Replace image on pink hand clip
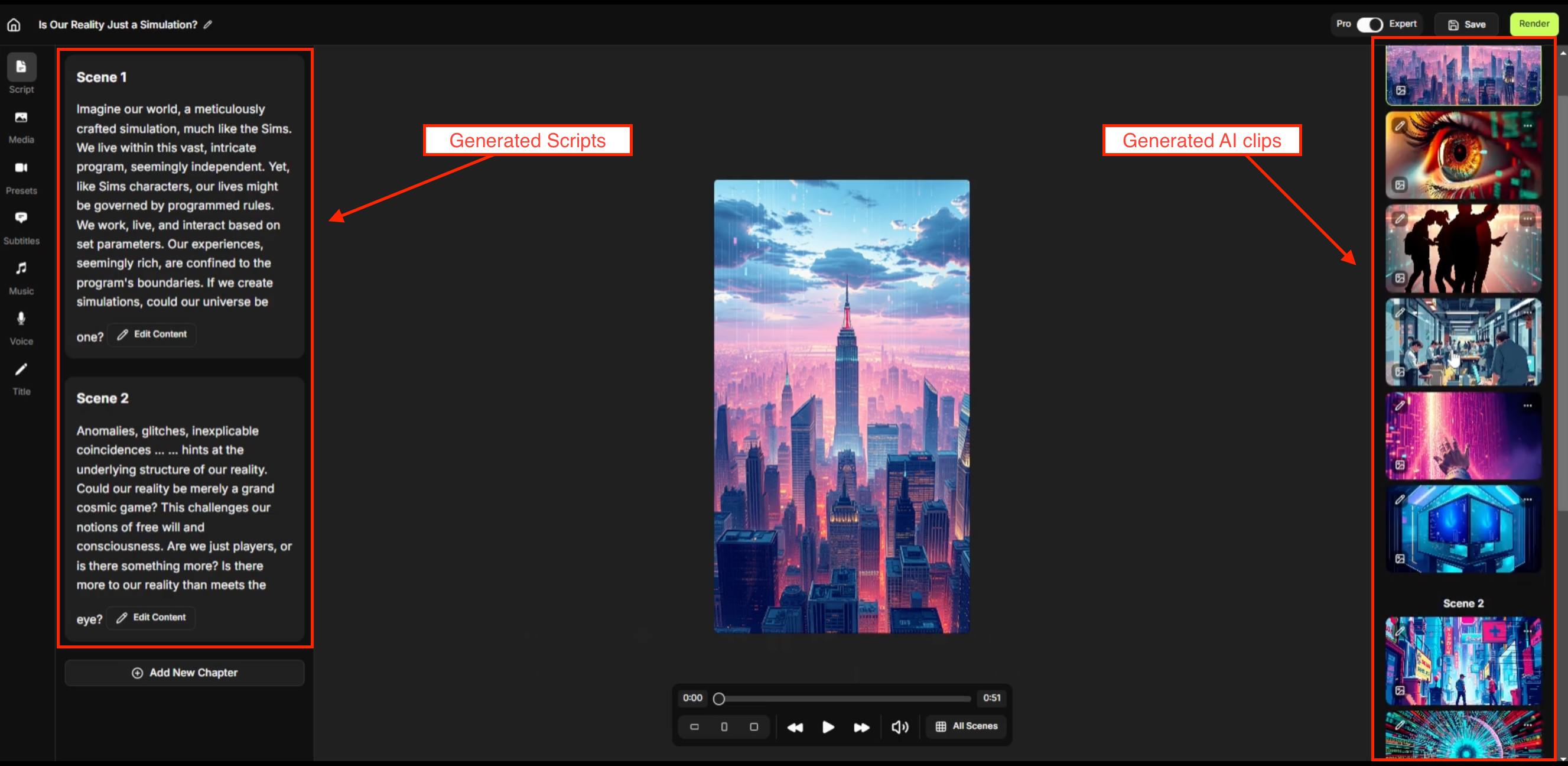Screen dimensions: 1568x766 click(1400, 465)
